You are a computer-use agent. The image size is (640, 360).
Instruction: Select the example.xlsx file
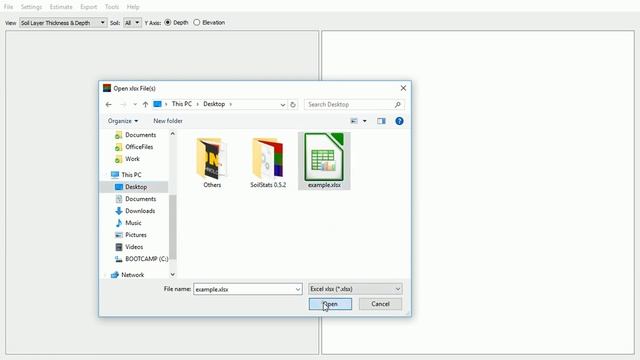pos(324,161)
